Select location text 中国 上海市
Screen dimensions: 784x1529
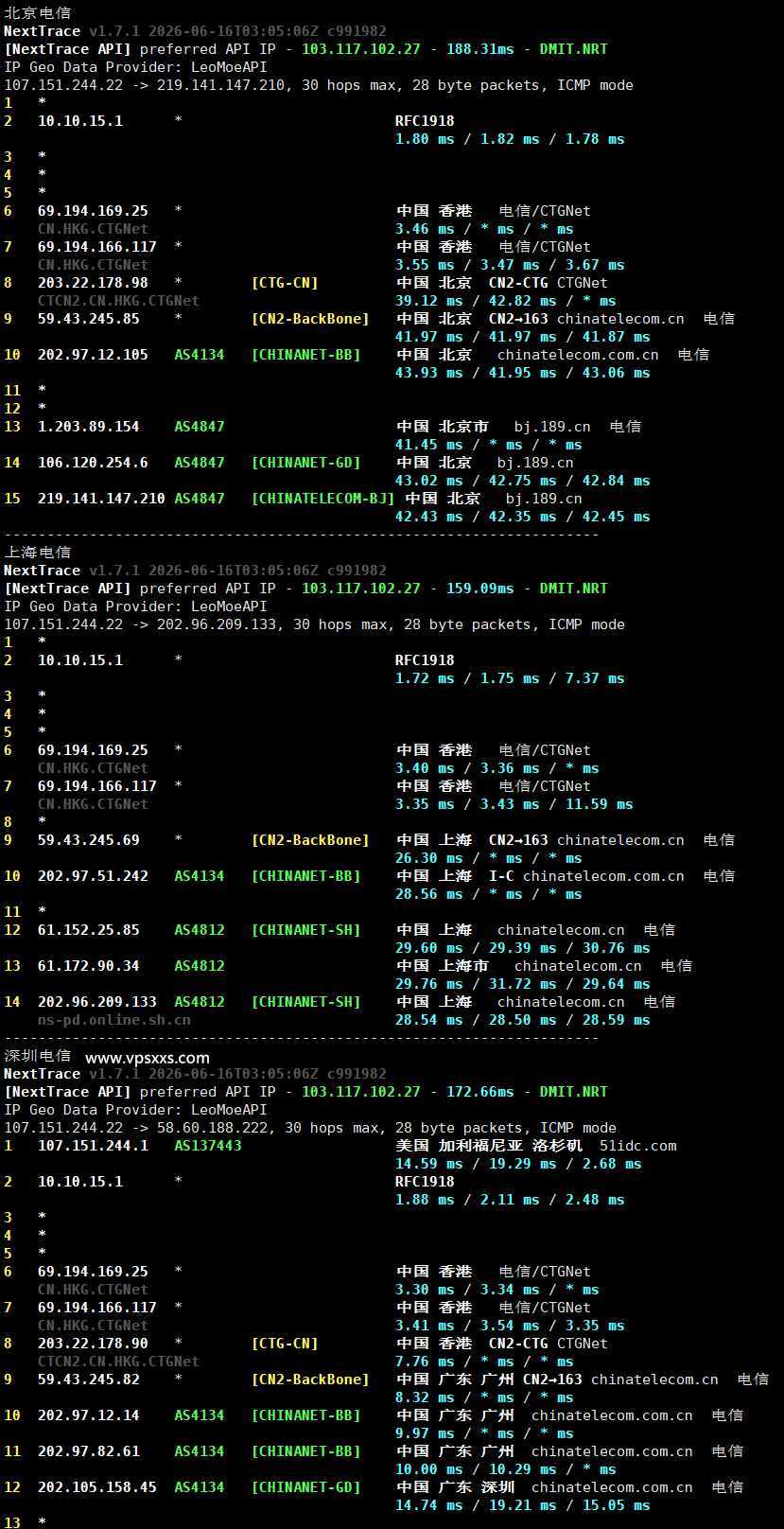coord(443,966)
